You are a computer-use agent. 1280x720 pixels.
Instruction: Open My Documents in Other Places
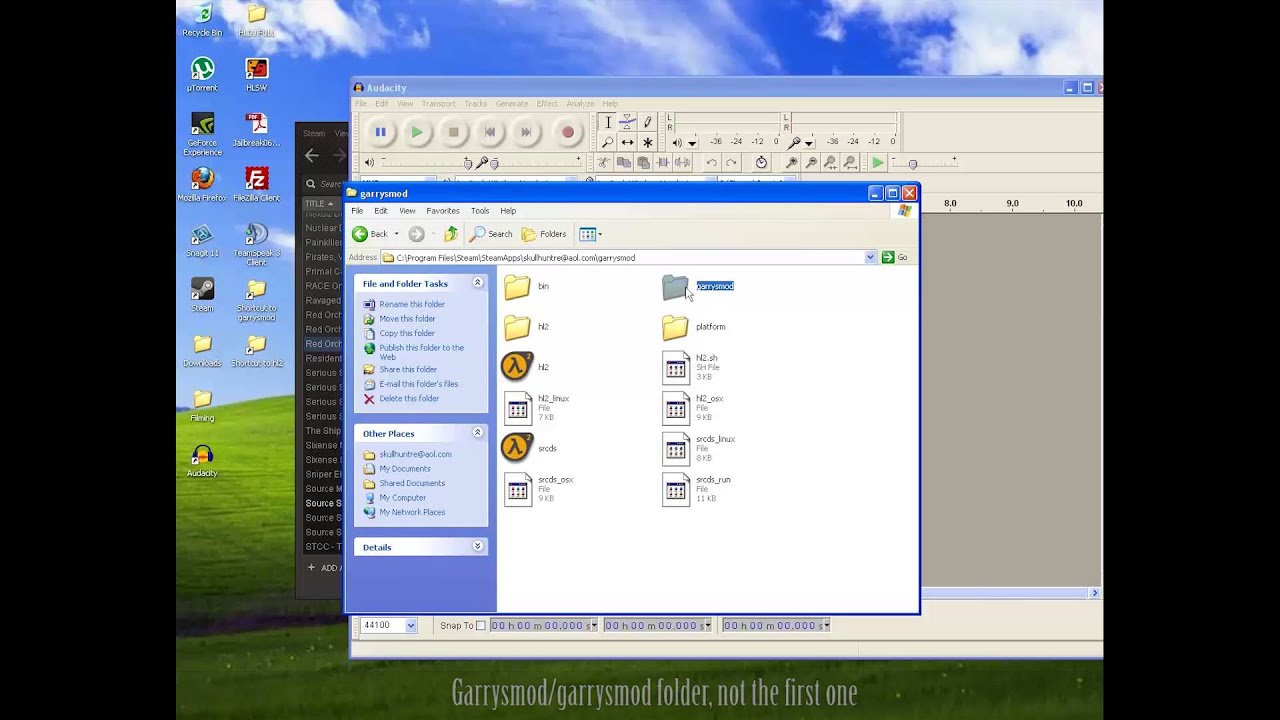click(404, 468)
